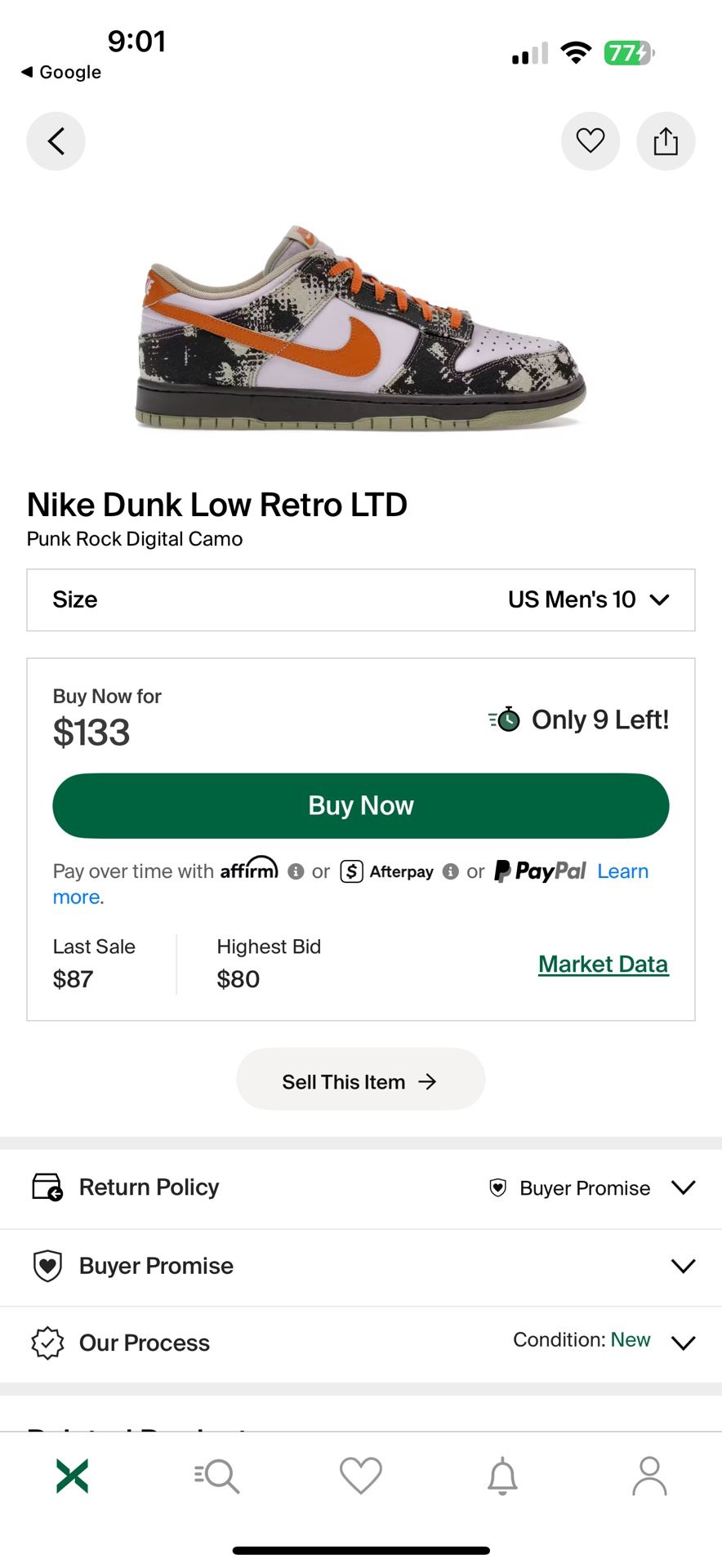Open the share sheet icon
722x1568 pixels.
666,141
